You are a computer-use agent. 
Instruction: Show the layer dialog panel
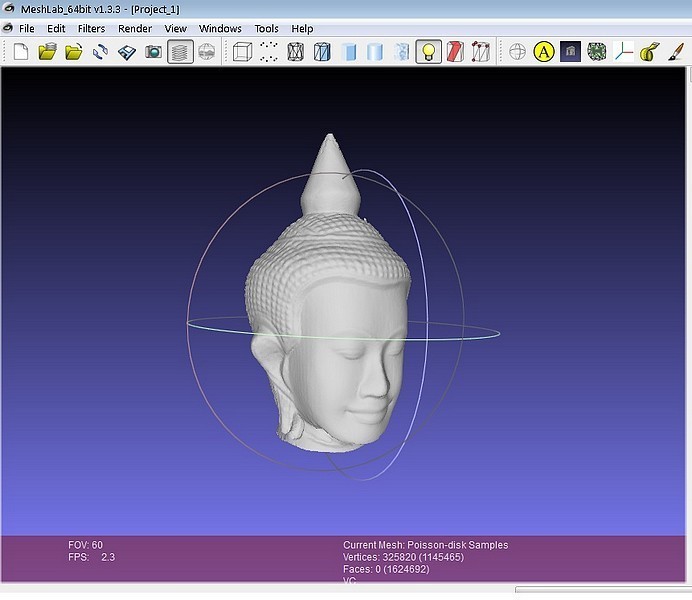click(180, 51)
